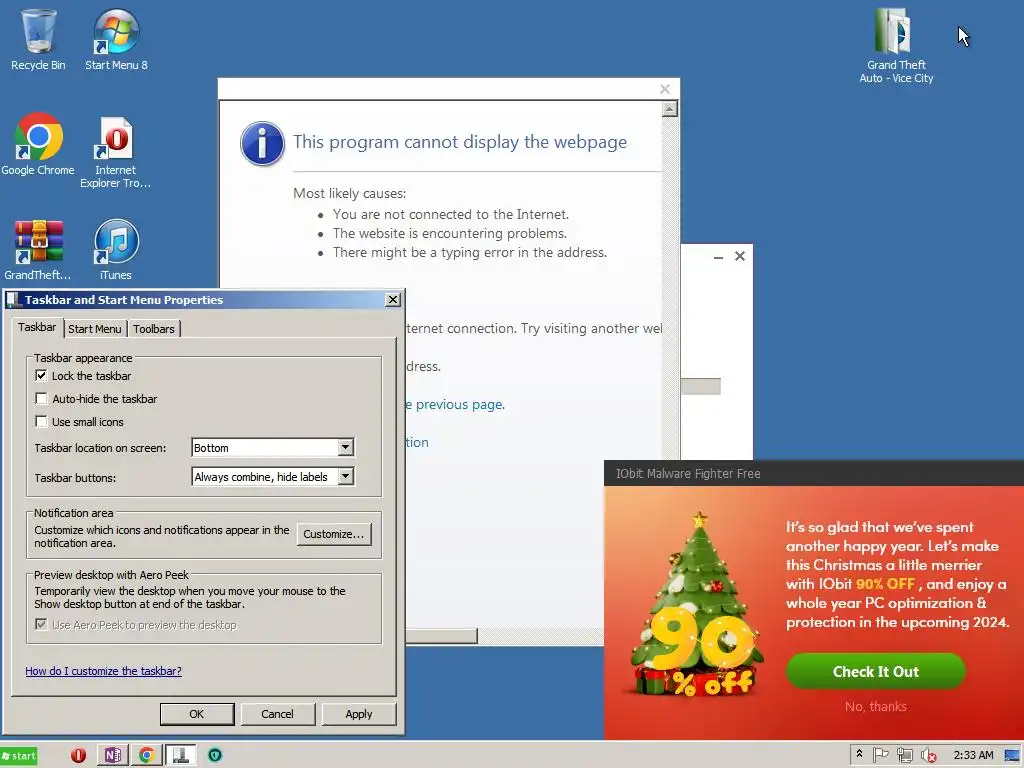This screenshot has width=1024, height=768.
Task: Click the Show desktop button in tray
Action: (x=1013, y=756)
